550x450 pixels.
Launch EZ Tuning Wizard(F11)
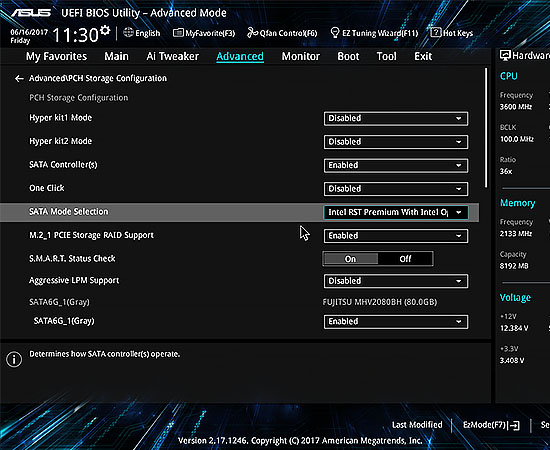pyautogui.click(x=374, y=33)
